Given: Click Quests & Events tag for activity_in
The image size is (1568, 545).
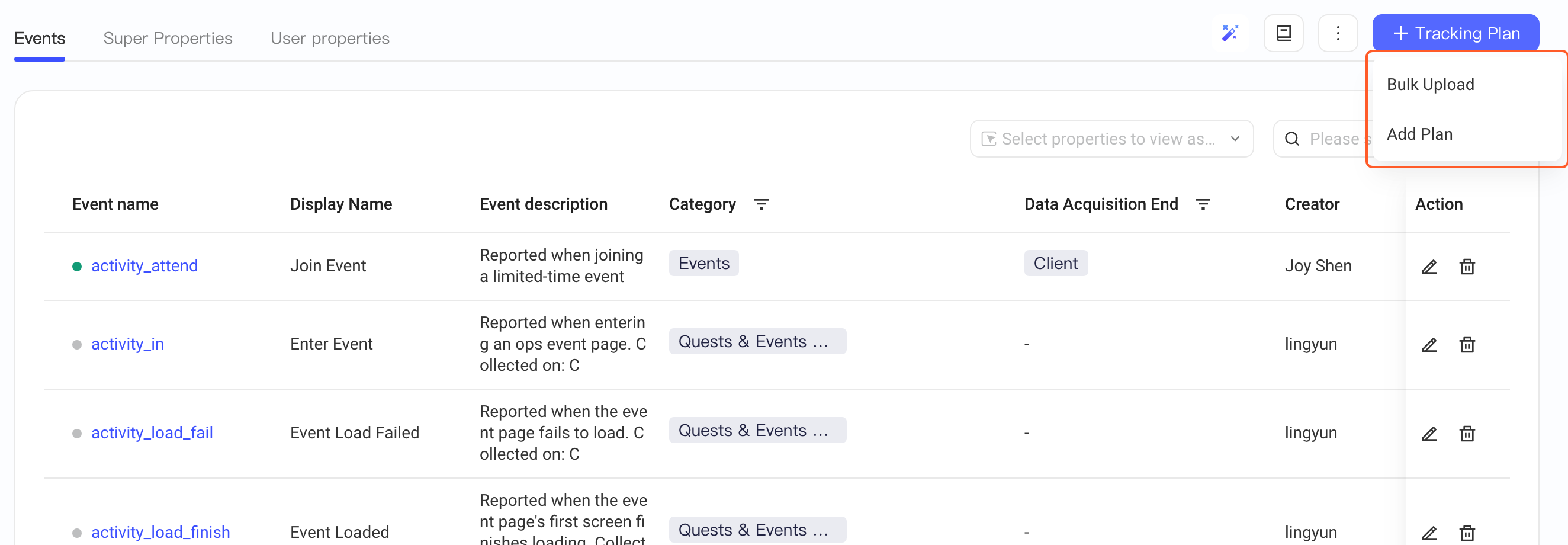Looking at the screenshot, I should (757, 342).
